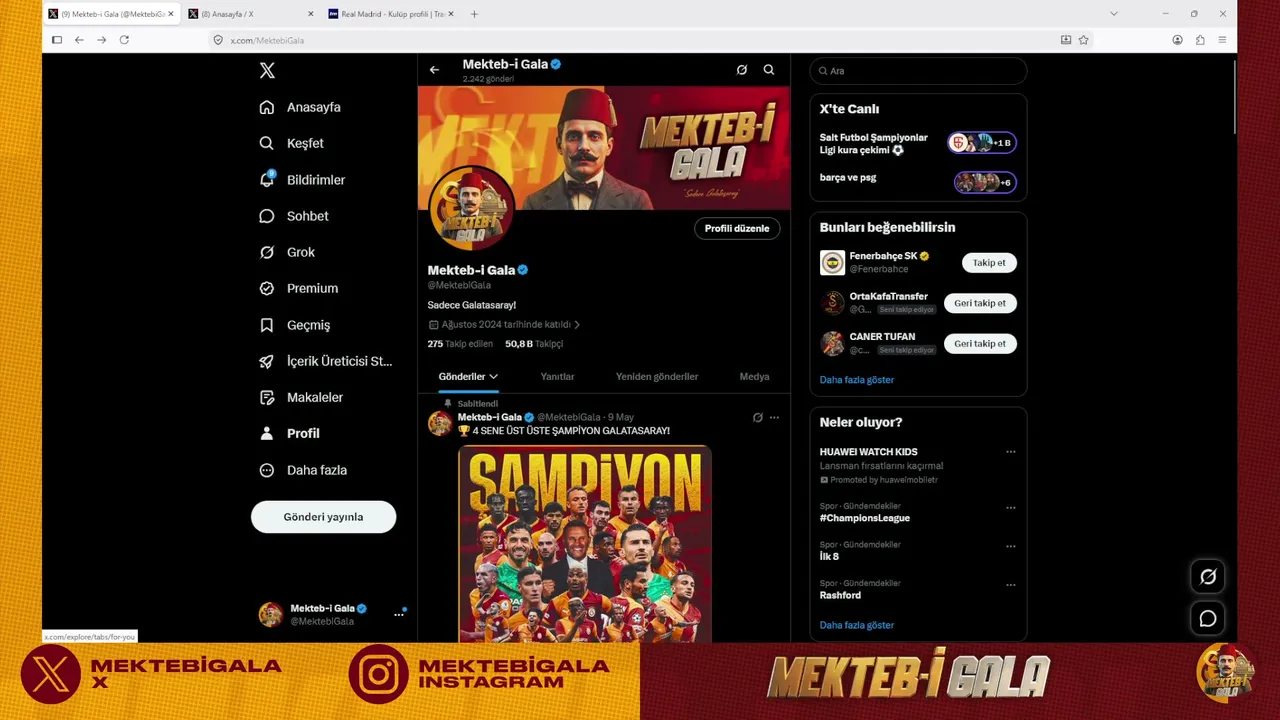Open options for HUAWEI WATCH KIDS trend
The height and width of the screenshot is (720, 1280).
1010,452
